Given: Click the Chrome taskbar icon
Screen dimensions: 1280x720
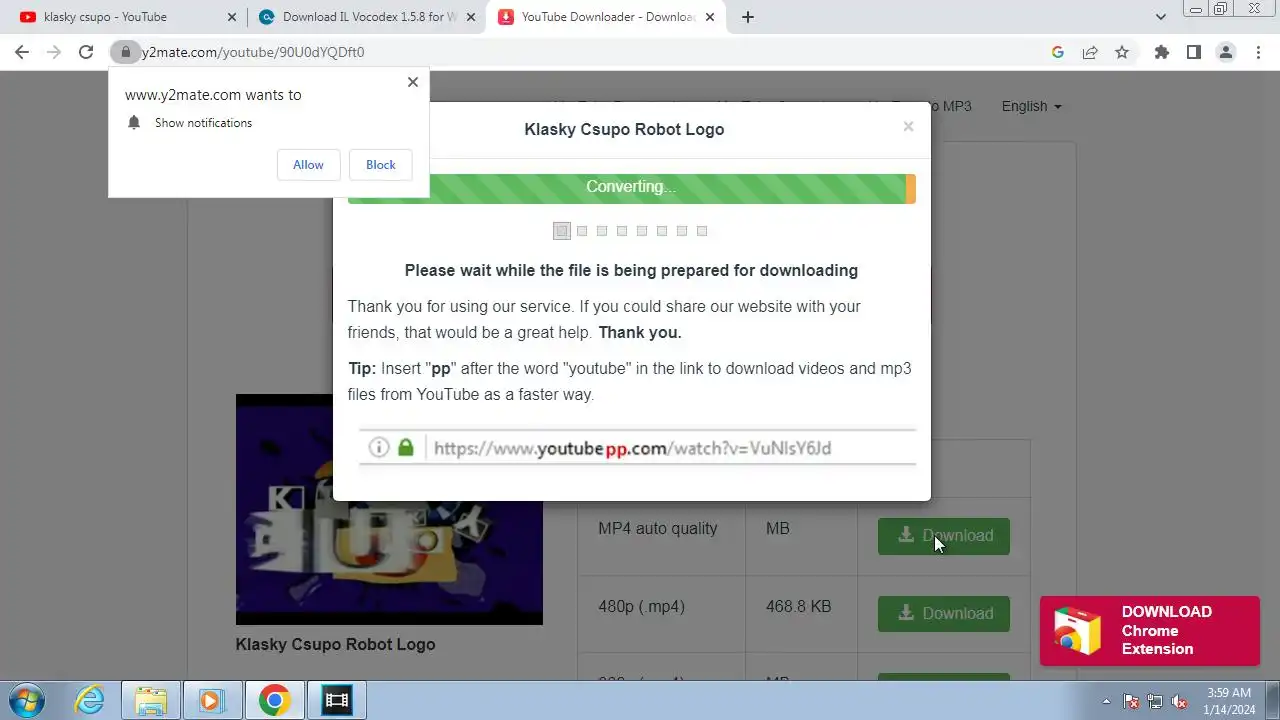Looking at the screenshot, I should click(x=274, y=700).
